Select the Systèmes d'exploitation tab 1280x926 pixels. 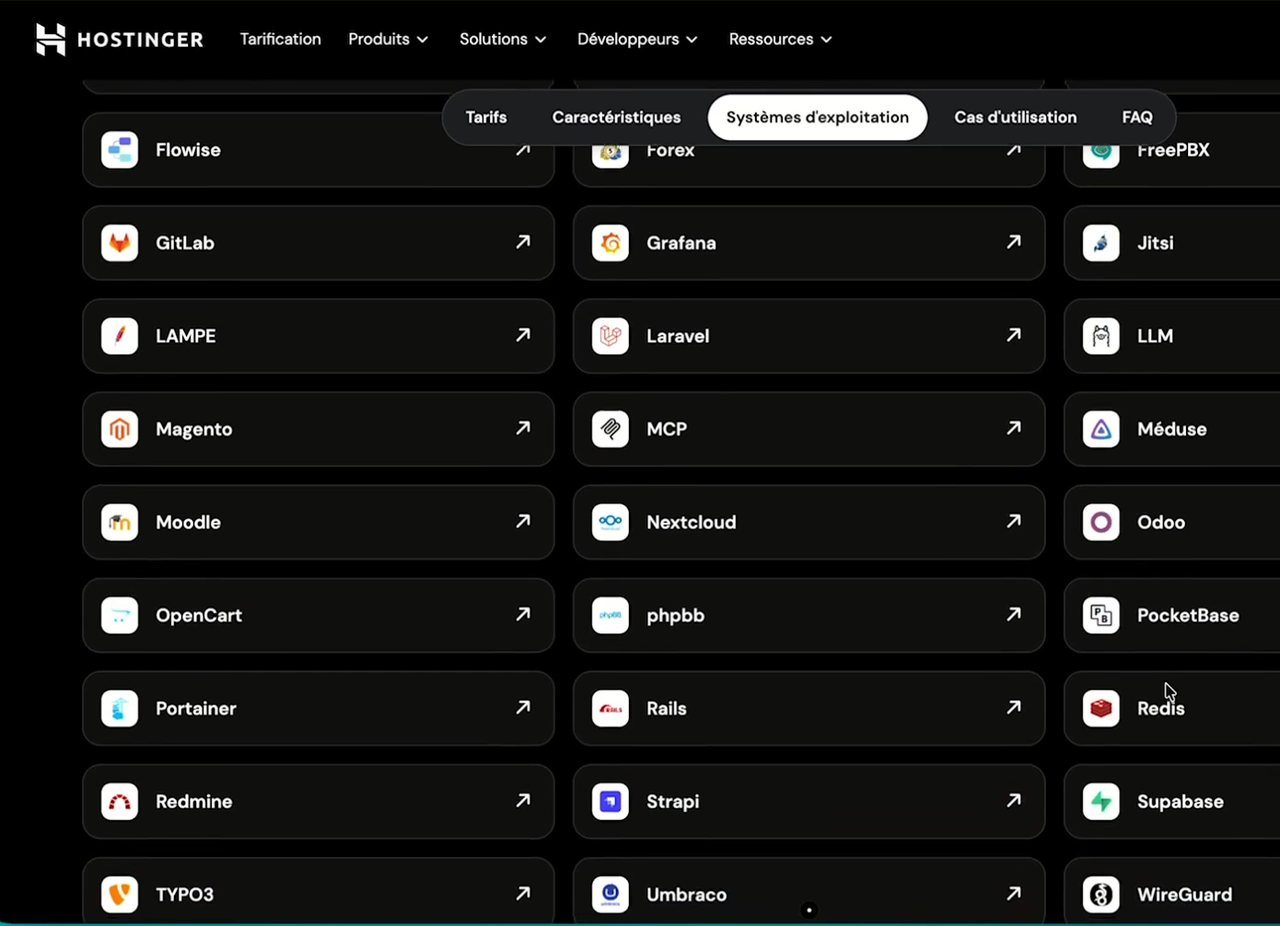[817, 117]
